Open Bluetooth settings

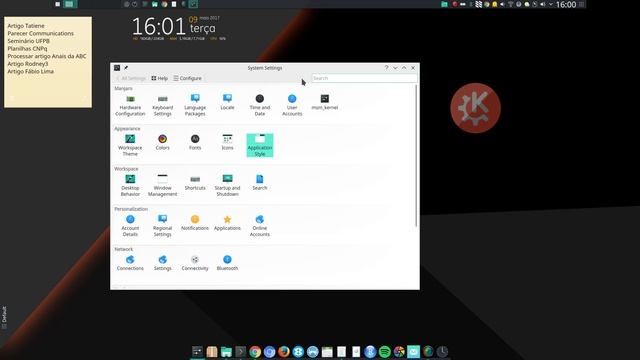(227, 263)
